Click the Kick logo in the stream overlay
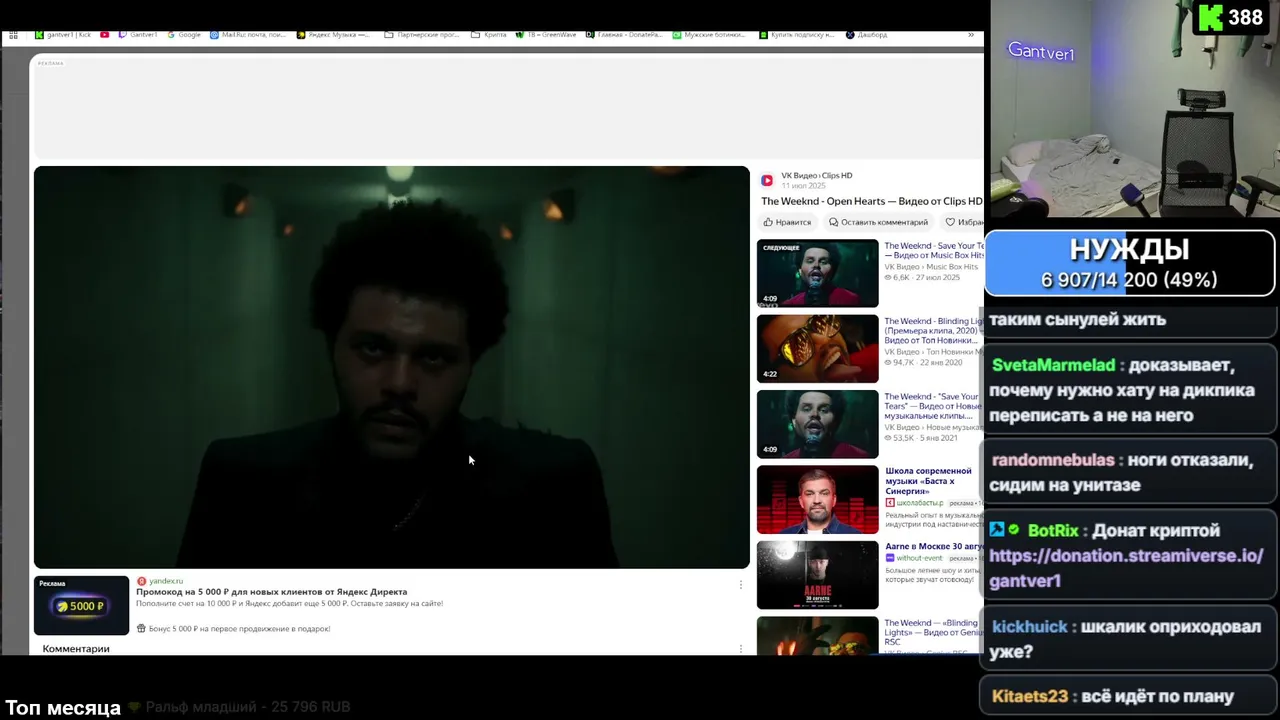Screen dimensions: 1280x720 [x=1210, y=18]
